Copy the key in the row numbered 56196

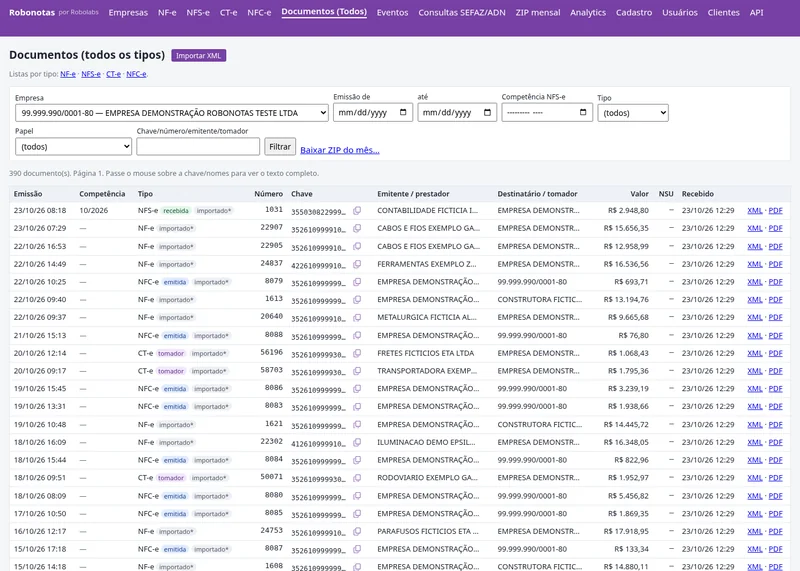point(357,353)
